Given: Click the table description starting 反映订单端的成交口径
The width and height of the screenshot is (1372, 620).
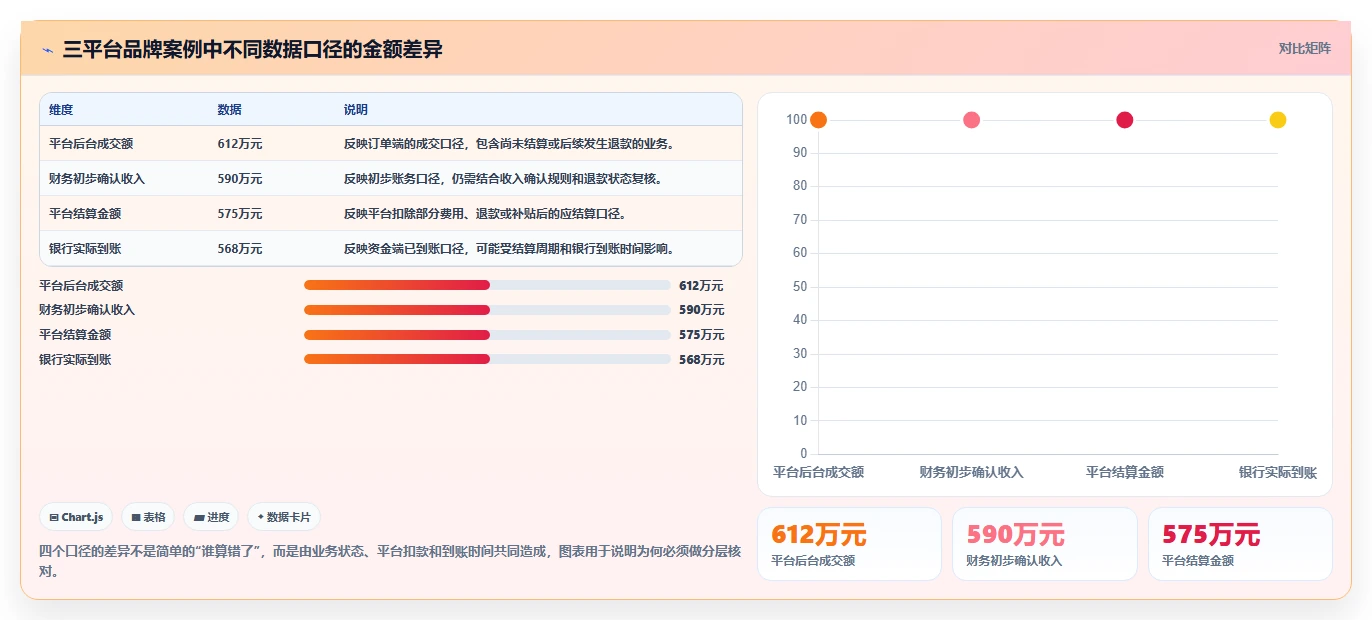Looking at the screenshot, I should pyautogui.click(x=509, y=144).
